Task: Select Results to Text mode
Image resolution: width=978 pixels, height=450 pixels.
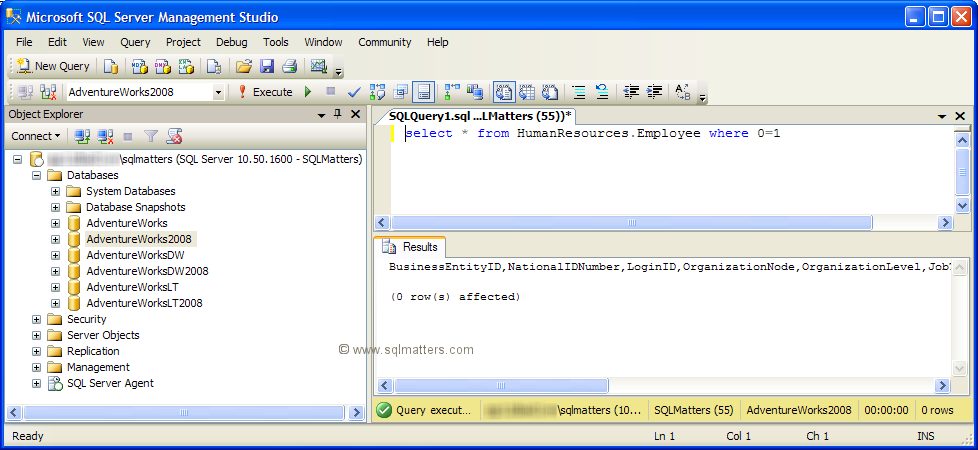Action: 503,92
